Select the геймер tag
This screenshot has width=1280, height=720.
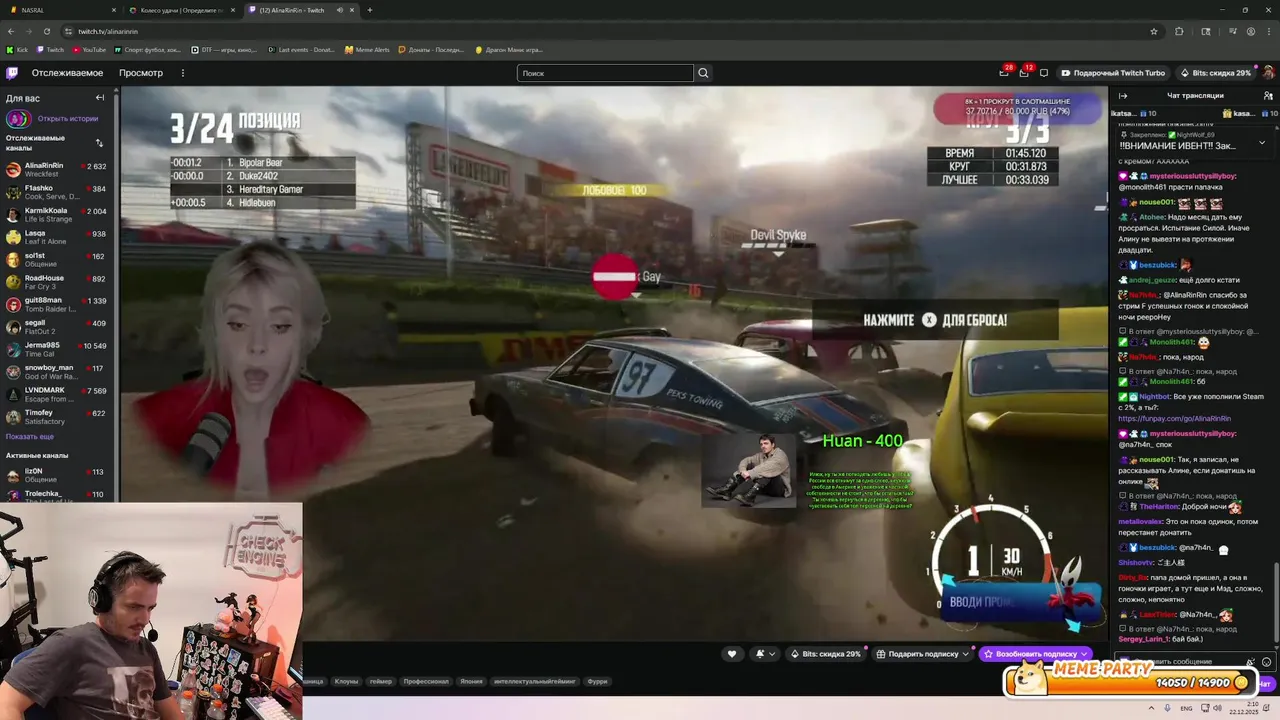coord(381,682)
